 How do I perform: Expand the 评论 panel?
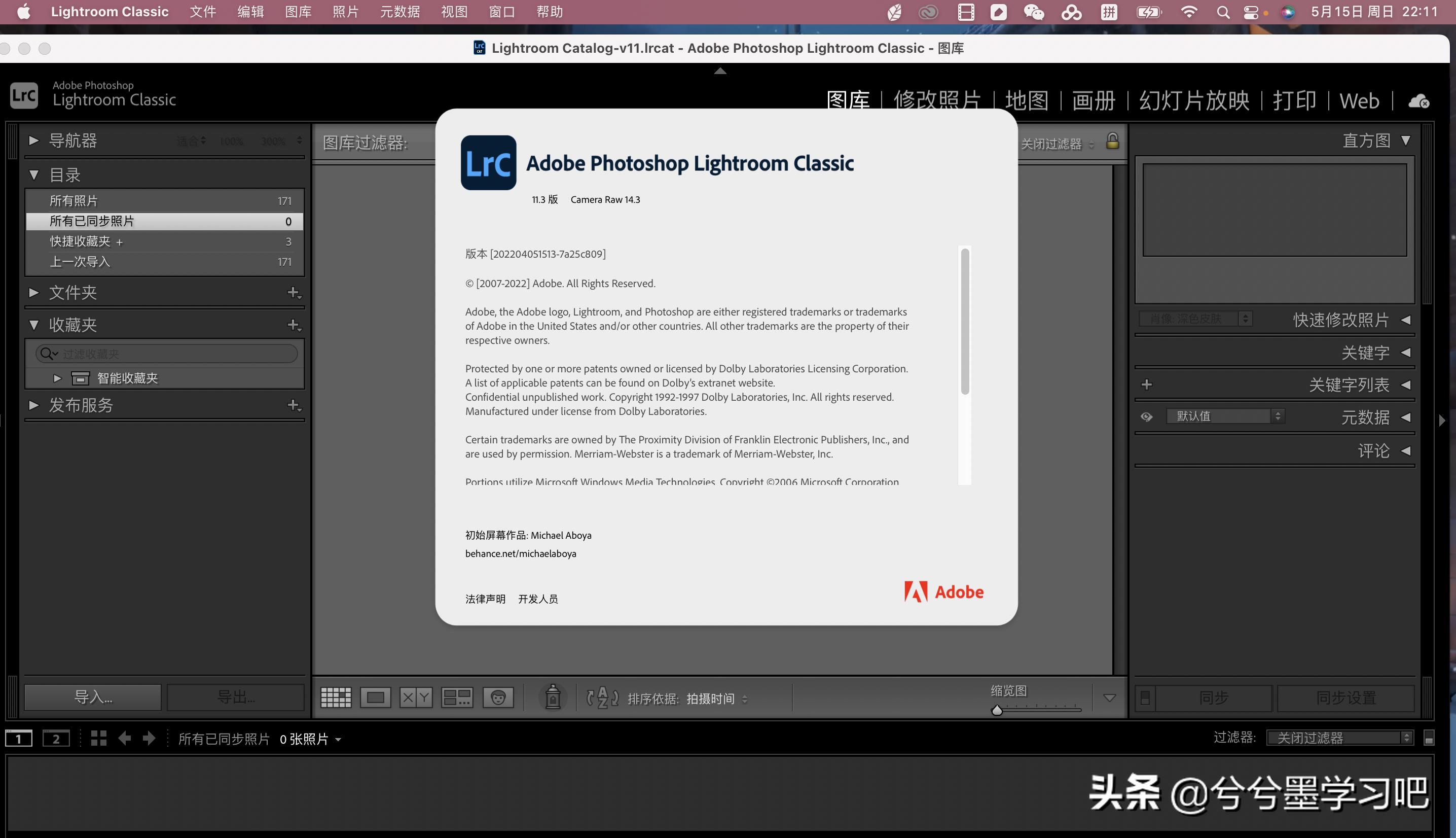(x=1406, y=450)
